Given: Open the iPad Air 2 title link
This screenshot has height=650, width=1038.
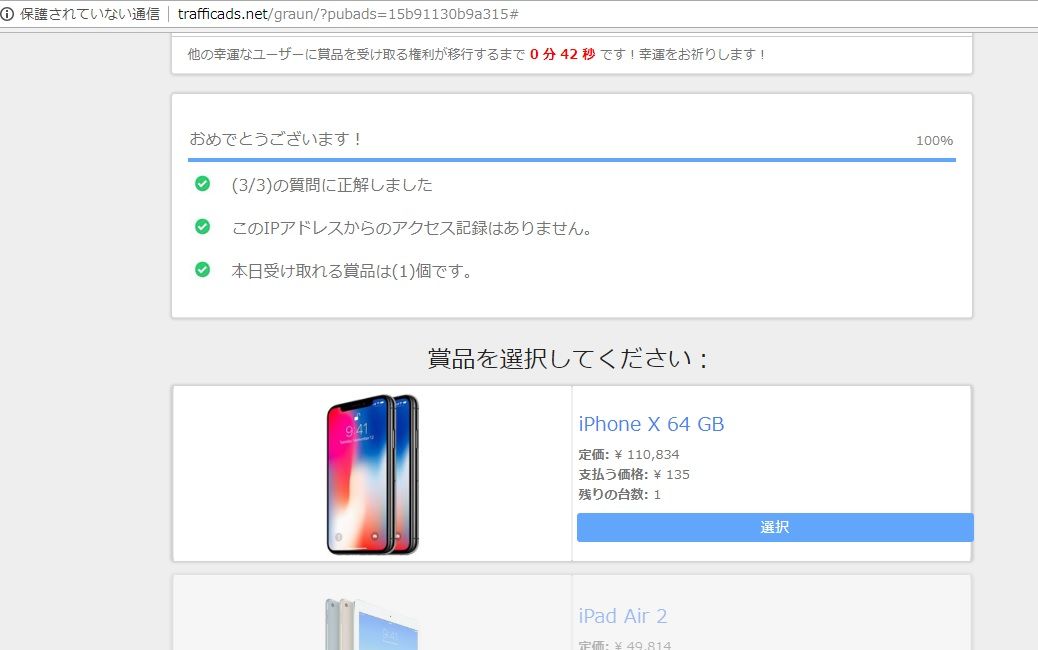Looking at the screenshot, I should pos(623,616).
